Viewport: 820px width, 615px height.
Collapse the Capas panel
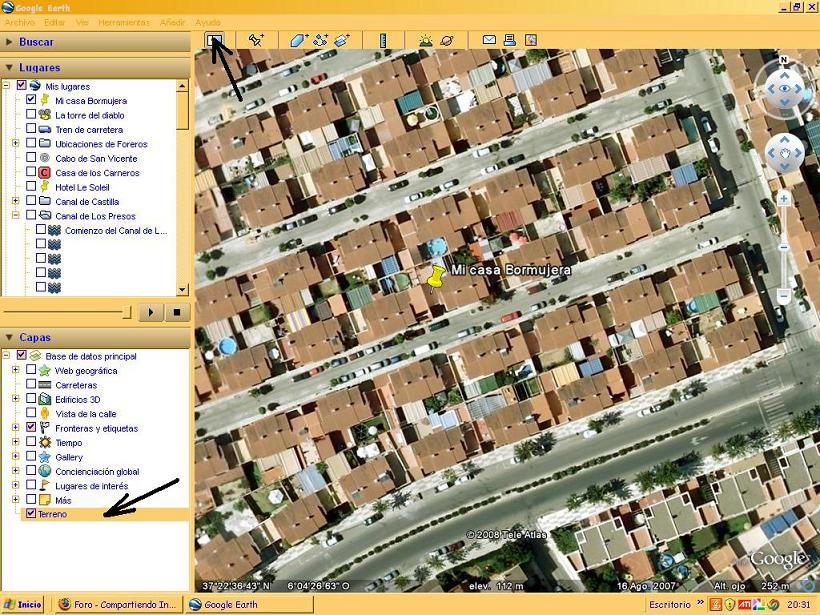click(8, 337)
